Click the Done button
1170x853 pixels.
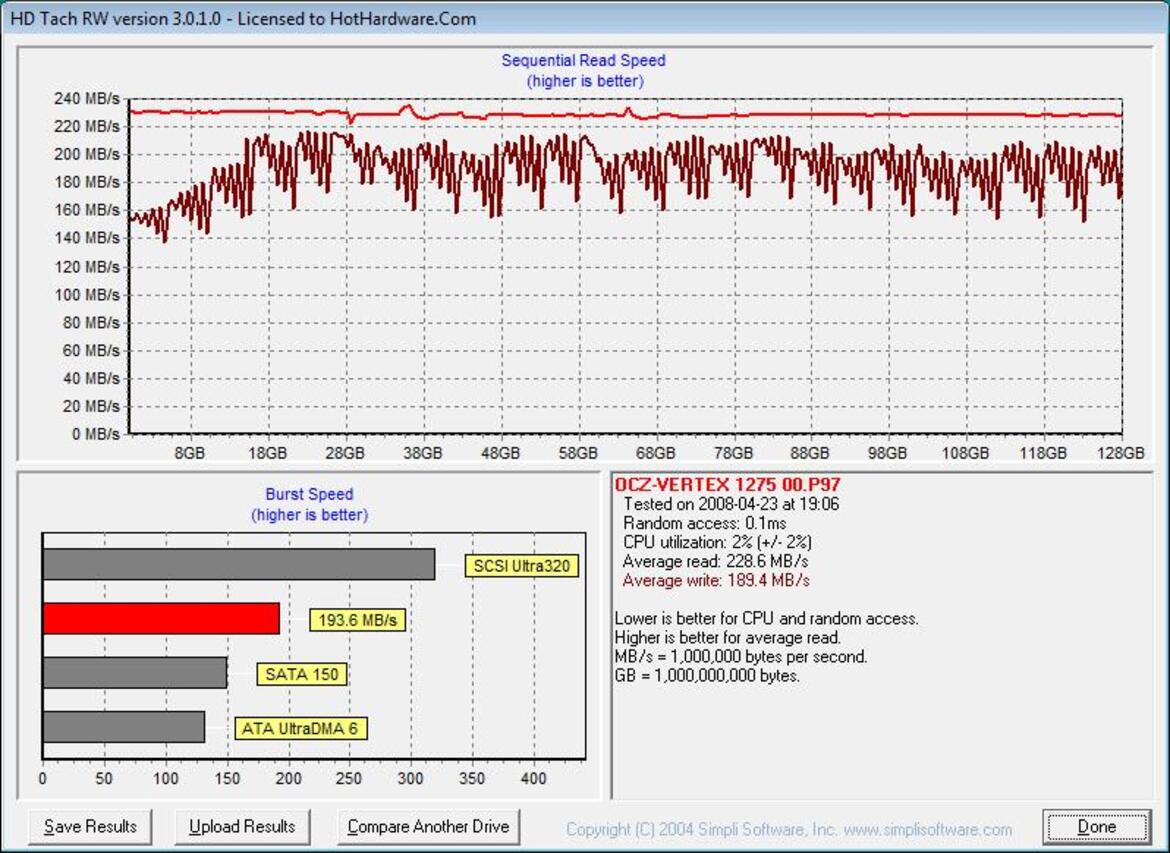pyautogui.click(x=1096, y=827)
